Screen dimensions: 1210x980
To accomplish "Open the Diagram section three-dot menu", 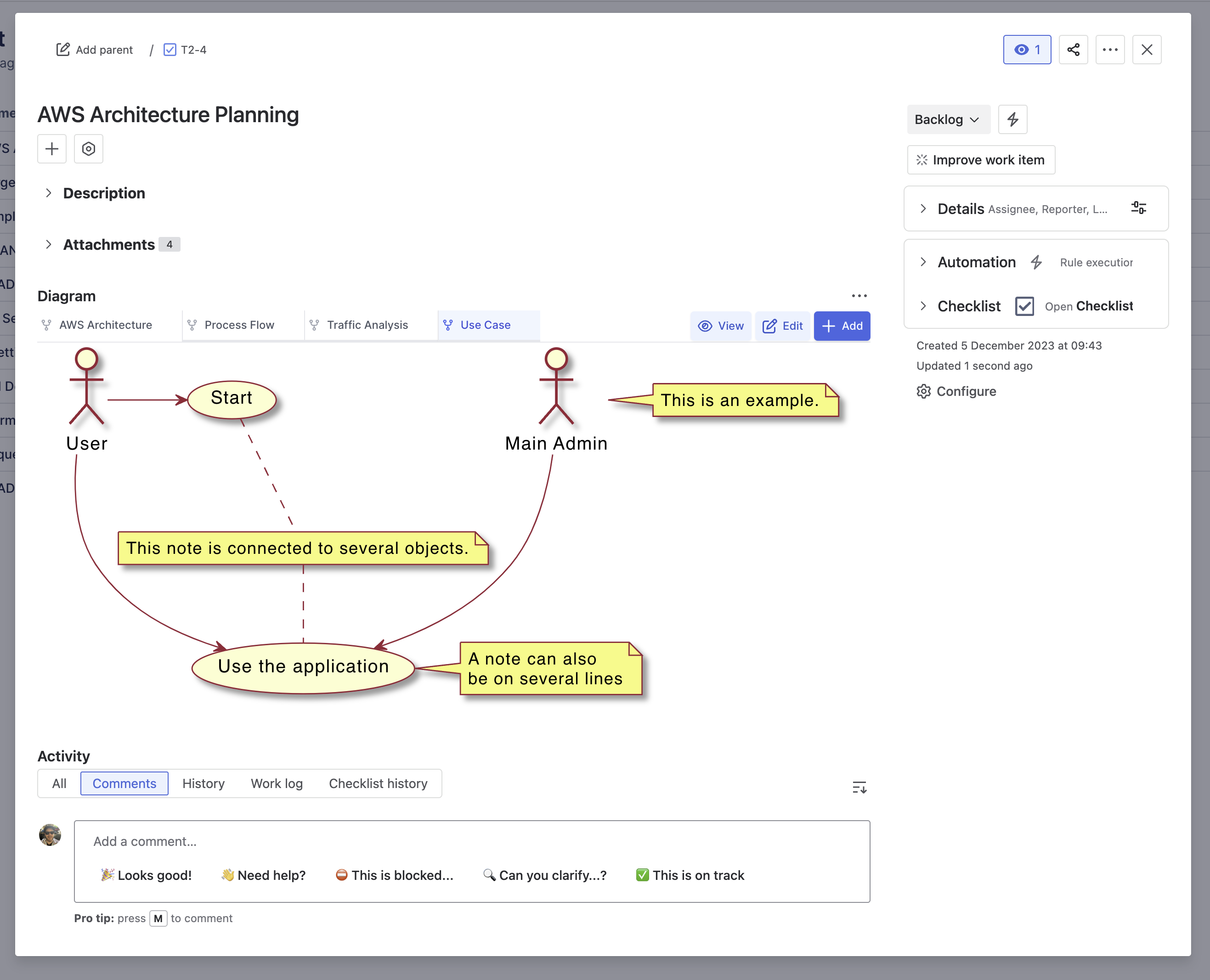I will click(859, 296).
